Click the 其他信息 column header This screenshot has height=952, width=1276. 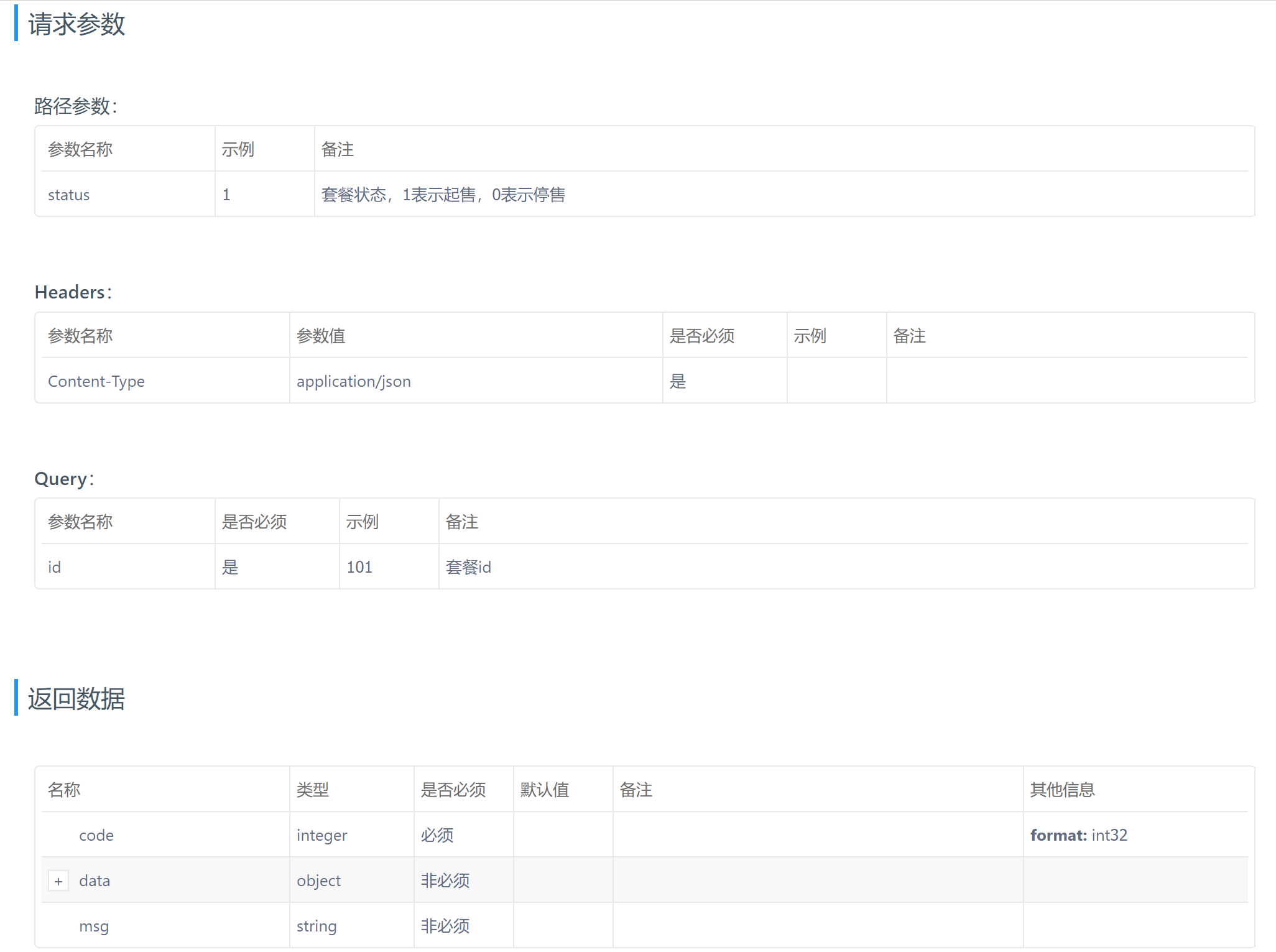coord(1062,790)
